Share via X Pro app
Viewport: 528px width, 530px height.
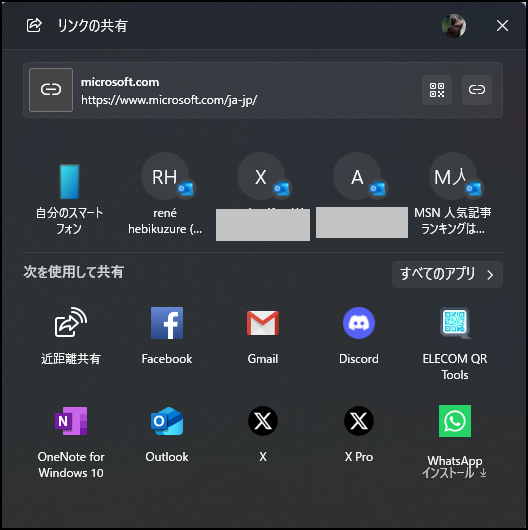359,434
